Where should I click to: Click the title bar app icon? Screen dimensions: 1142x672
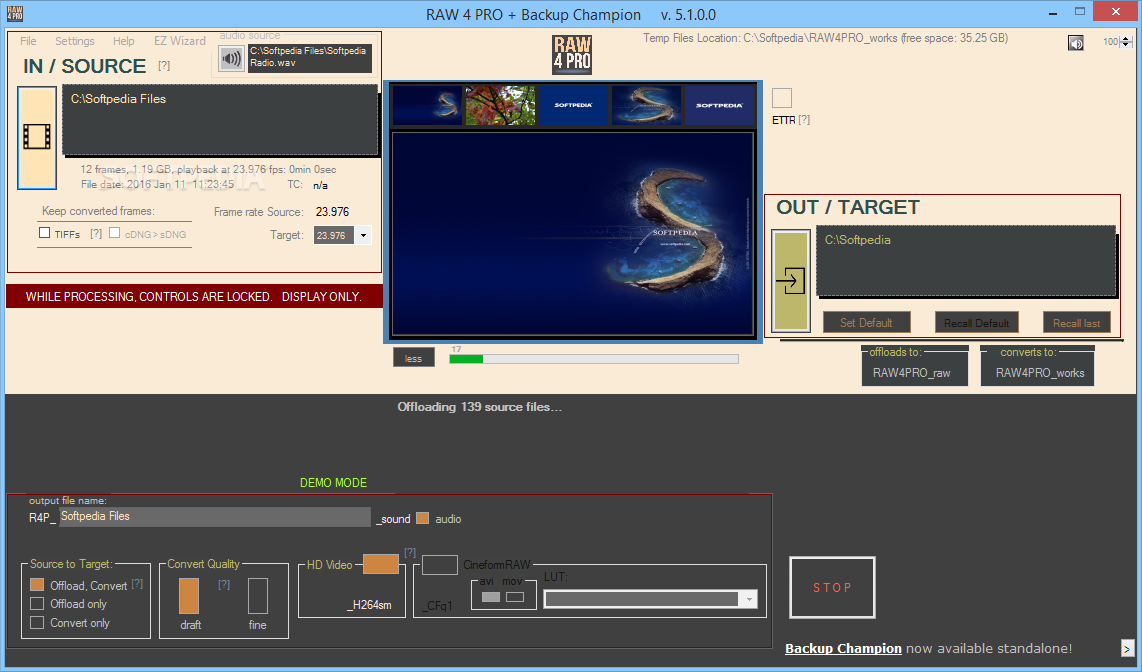coord(15,14)
